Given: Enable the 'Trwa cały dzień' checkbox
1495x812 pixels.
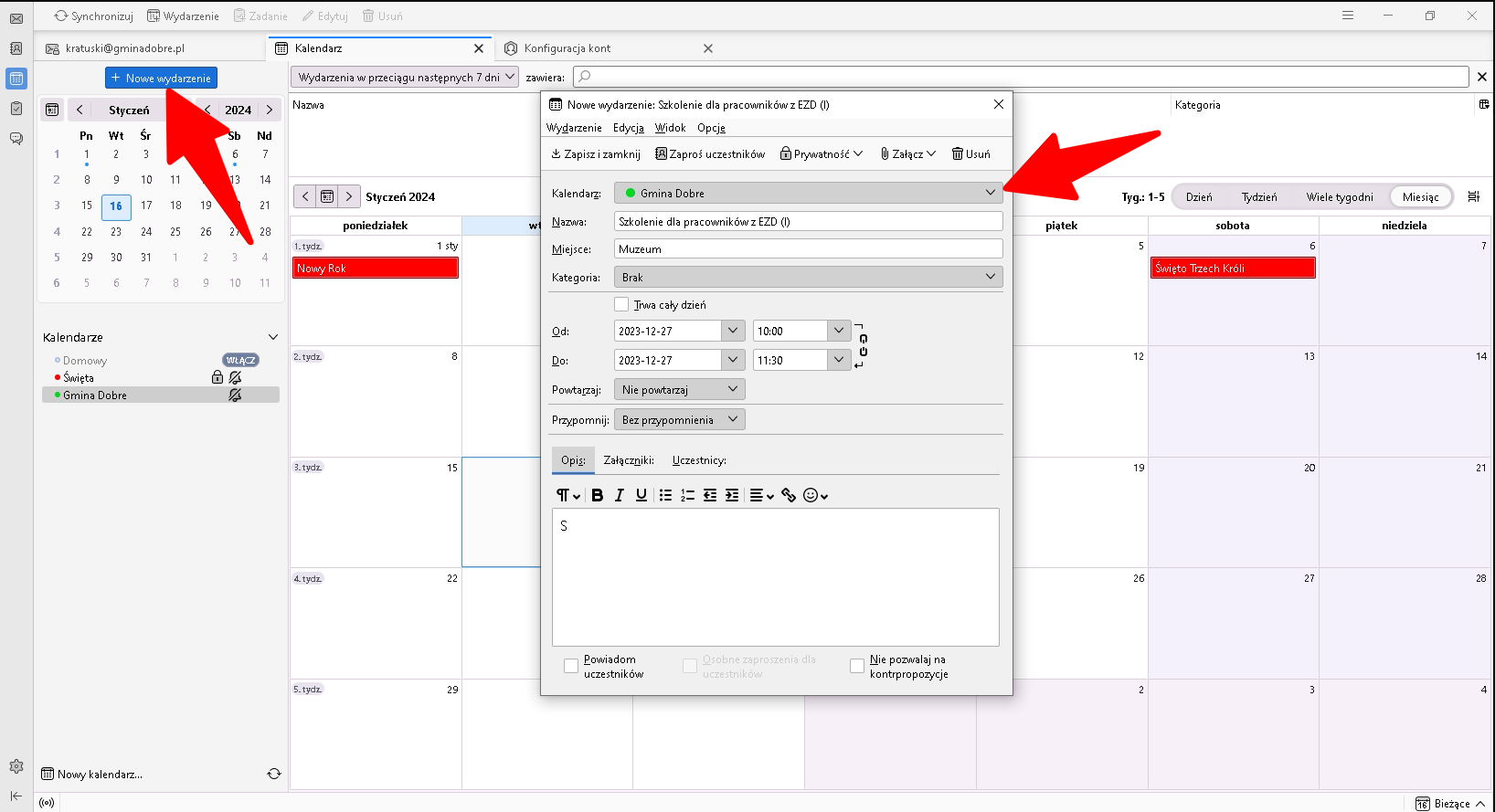Looking at the screenshot, I should [621, 305].
